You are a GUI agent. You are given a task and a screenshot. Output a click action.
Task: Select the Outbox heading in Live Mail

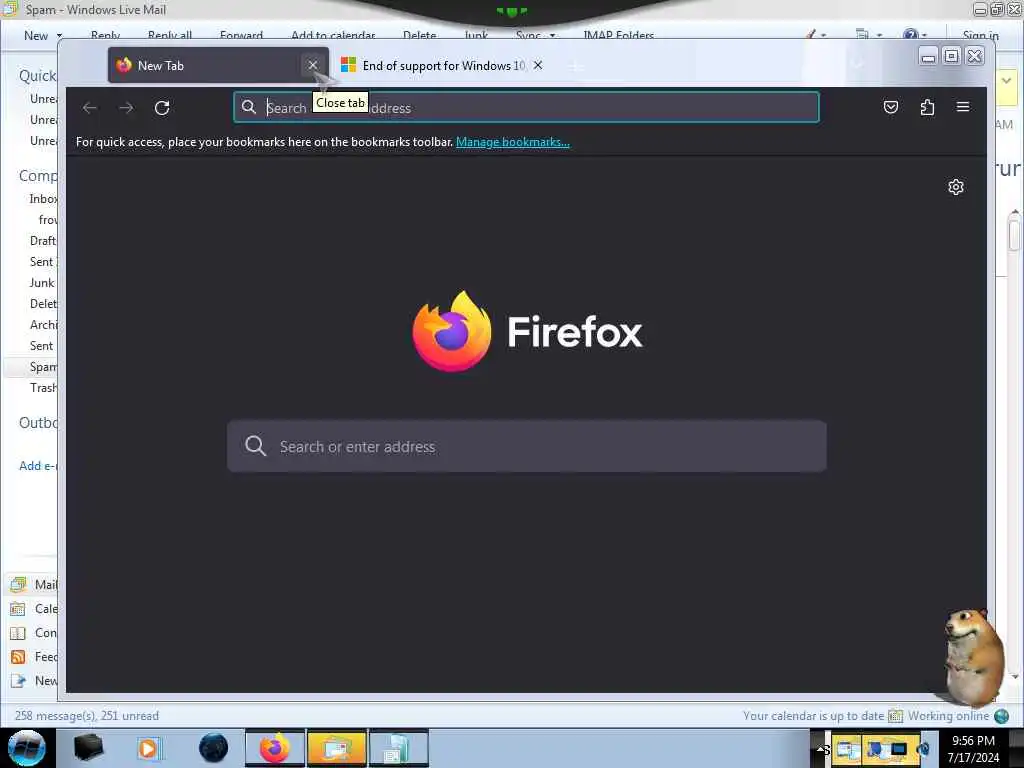tap(38, 423)
